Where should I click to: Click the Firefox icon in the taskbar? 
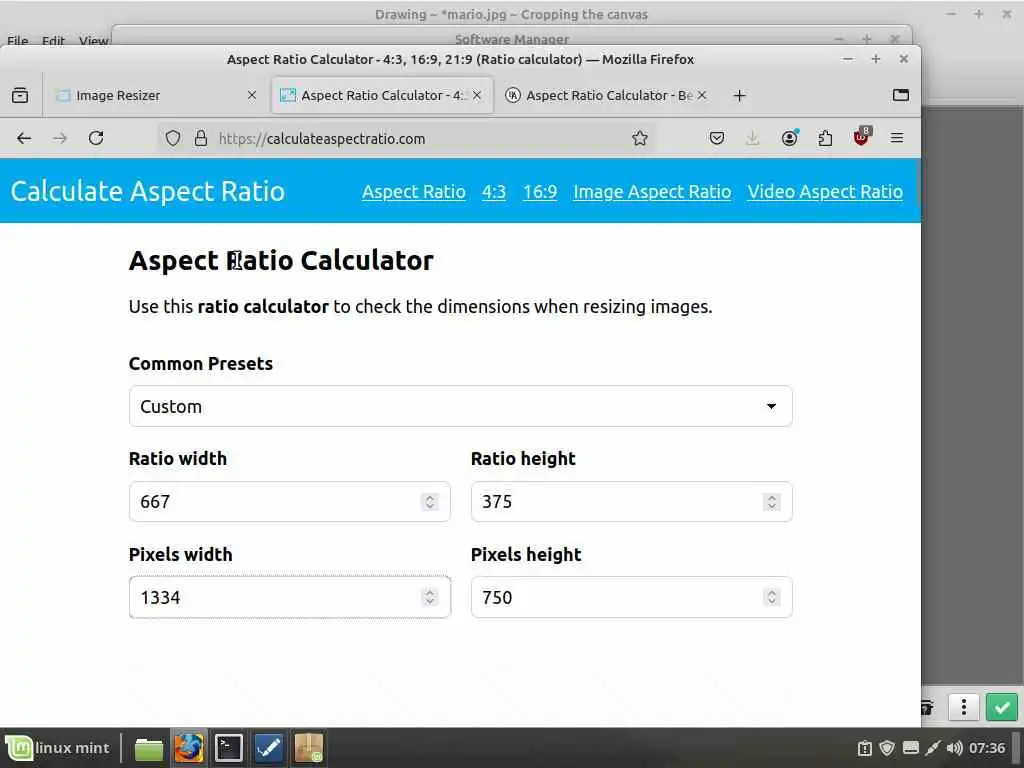[189, 748]
